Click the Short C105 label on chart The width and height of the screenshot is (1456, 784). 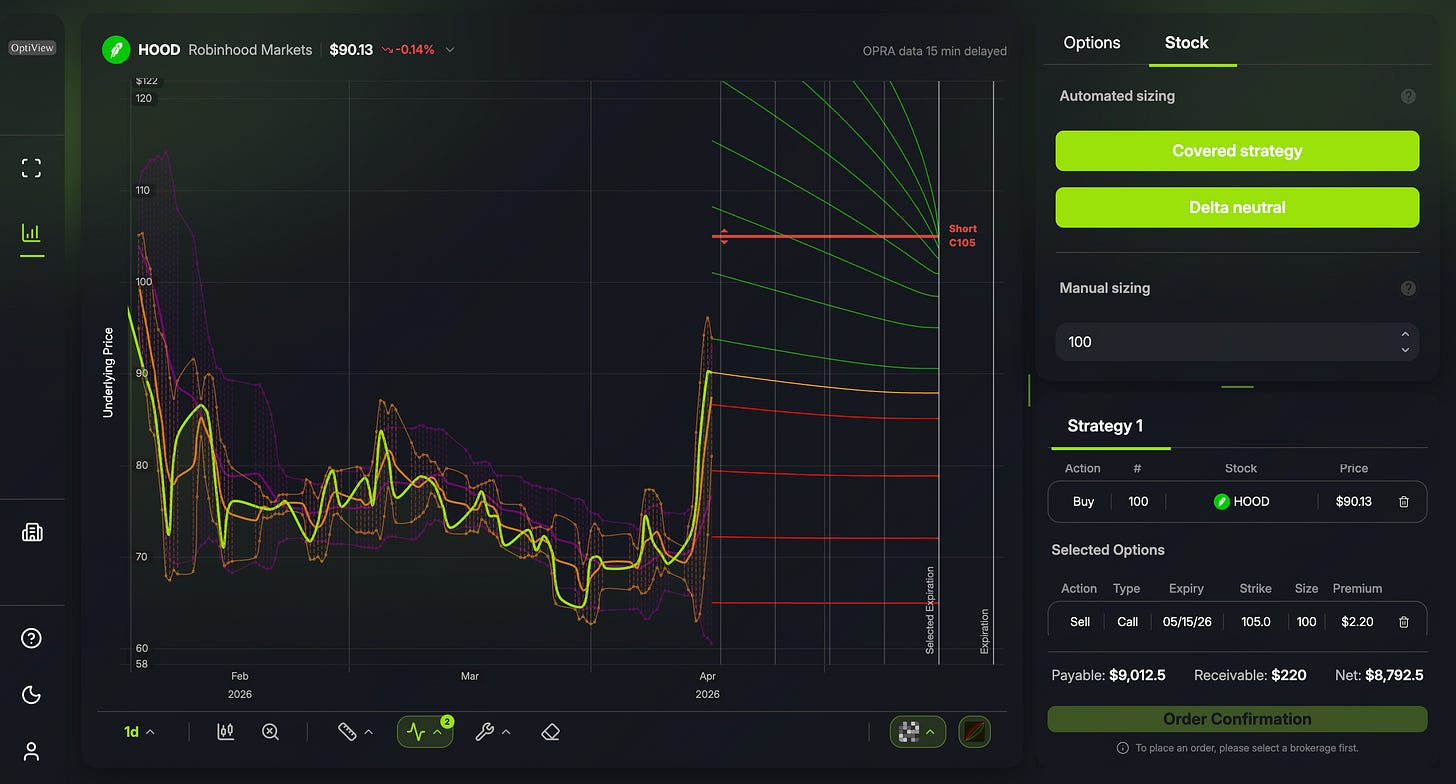pyautogui.click(x=962, y=236)
